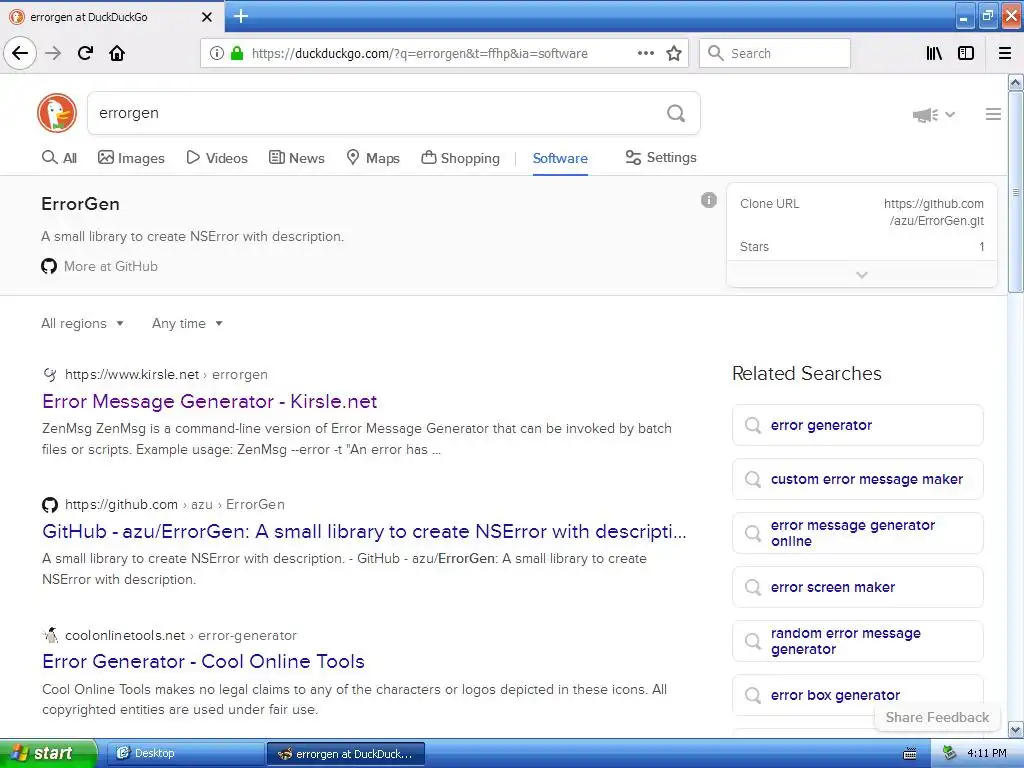Click the github.com/azu/ErrorGen.git clone URL
The width and height of the screenshot is (1024, 768).
click(x=934, y=212)
